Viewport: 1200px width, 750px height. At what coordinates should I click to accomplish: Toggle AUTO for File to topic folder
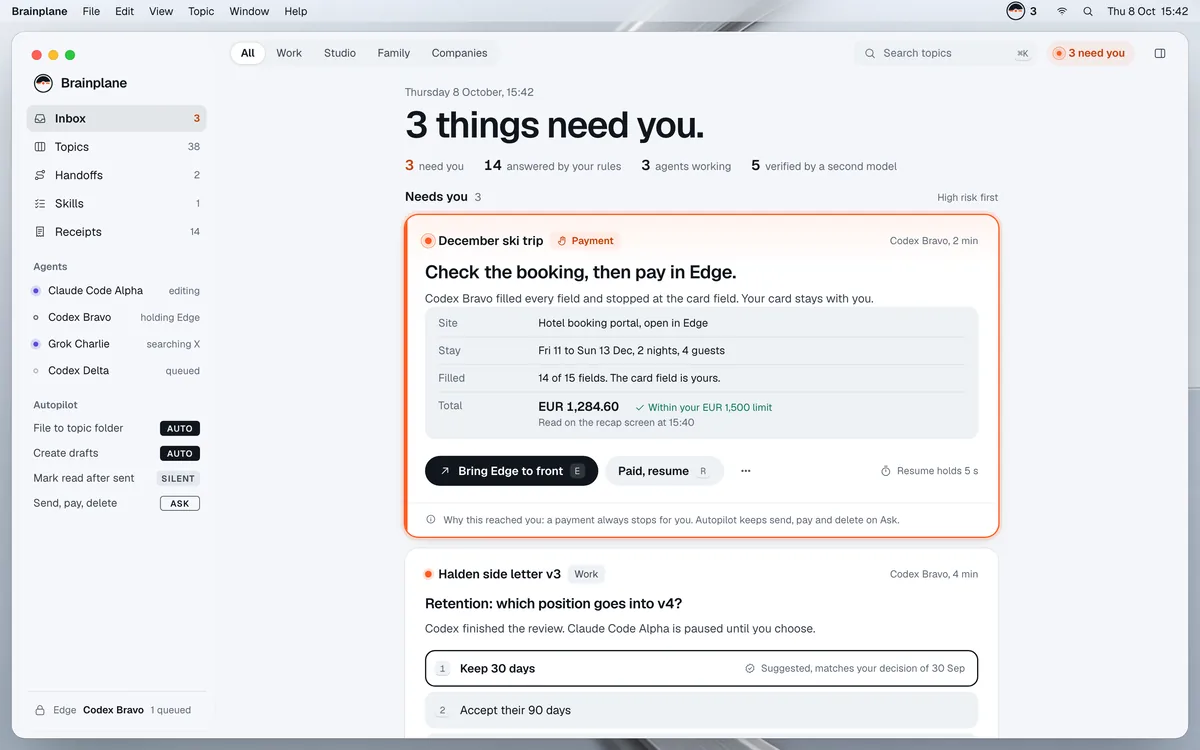[180, 428]
